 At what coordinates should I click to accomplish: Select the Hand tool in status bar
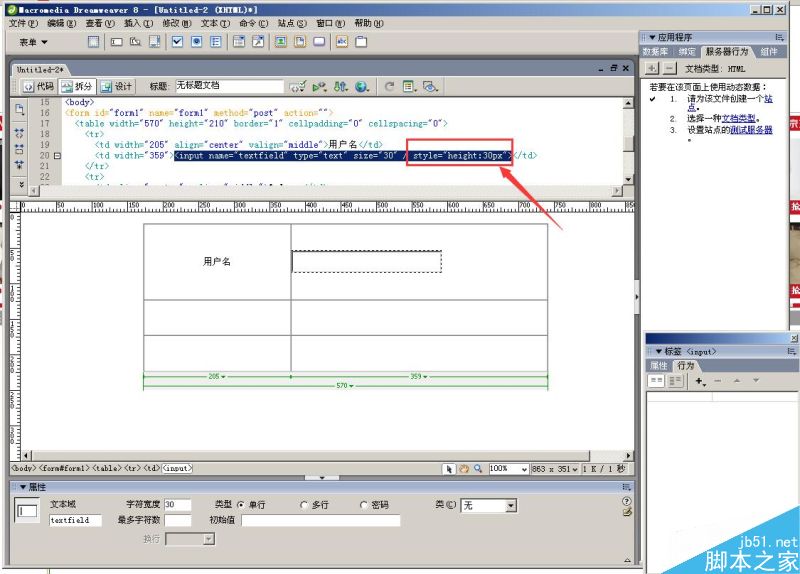click(x=464, y=468)
